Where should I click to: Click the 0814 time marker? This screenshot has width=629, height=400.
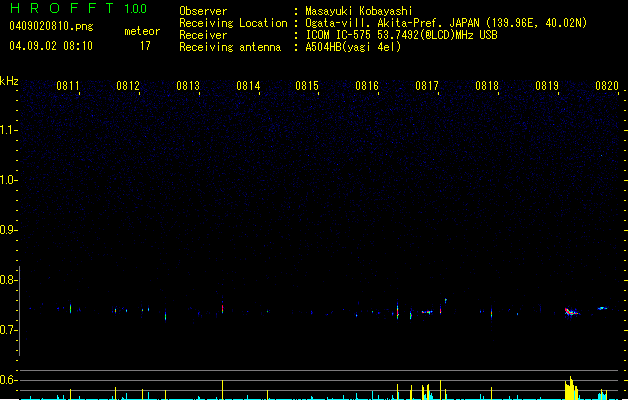coord(248,86)
